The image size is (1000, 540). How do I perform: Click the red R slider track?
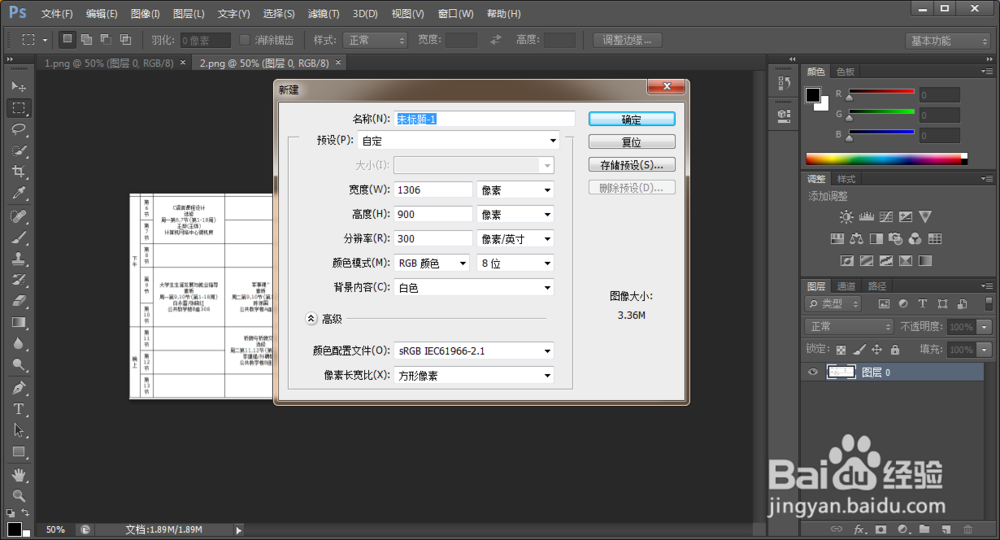881,92
